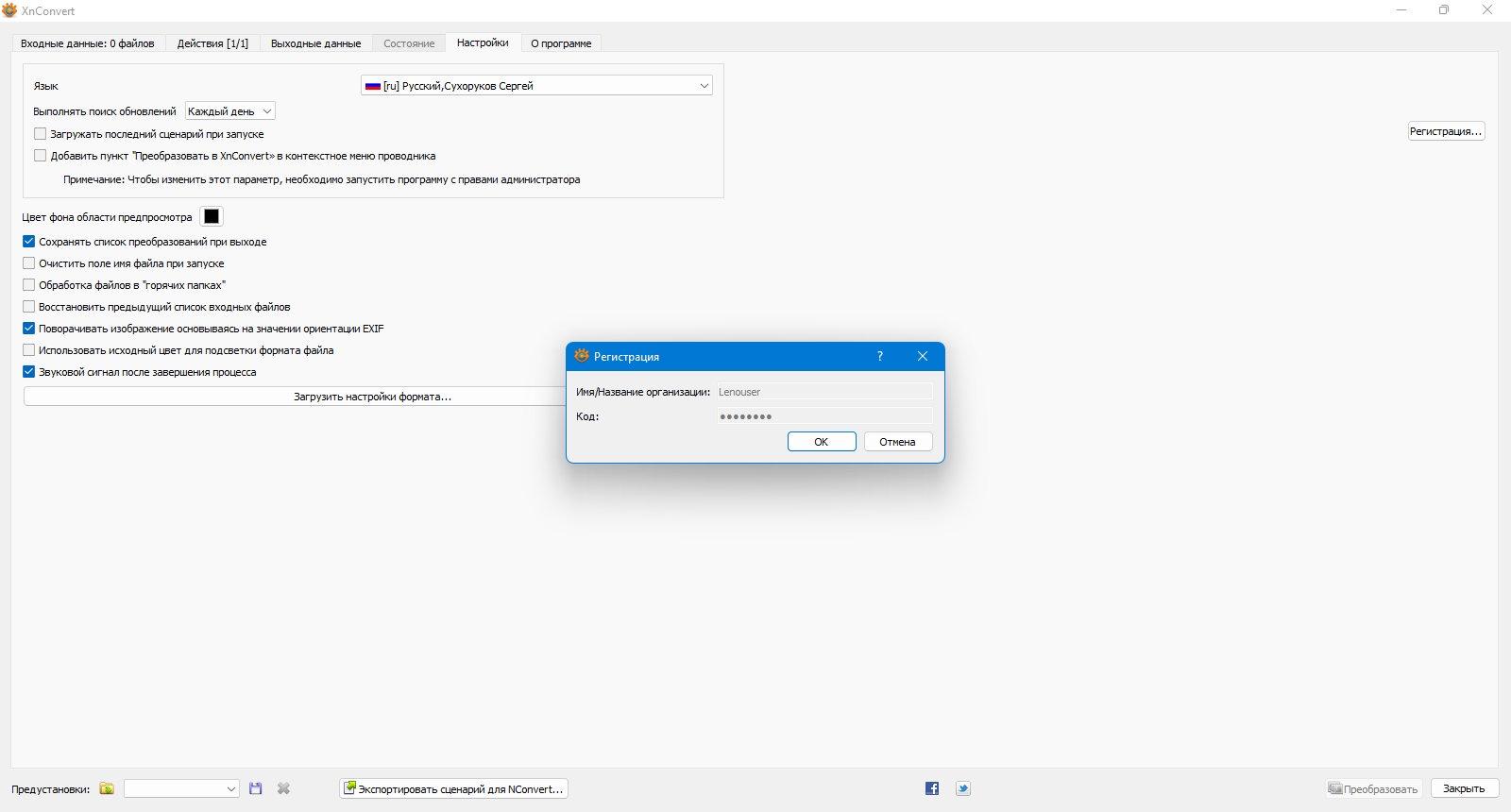Save preset via floppy disk icon
Viewport: 1511px width, 812px height.
pyautogui.click(x=255, y=788)
